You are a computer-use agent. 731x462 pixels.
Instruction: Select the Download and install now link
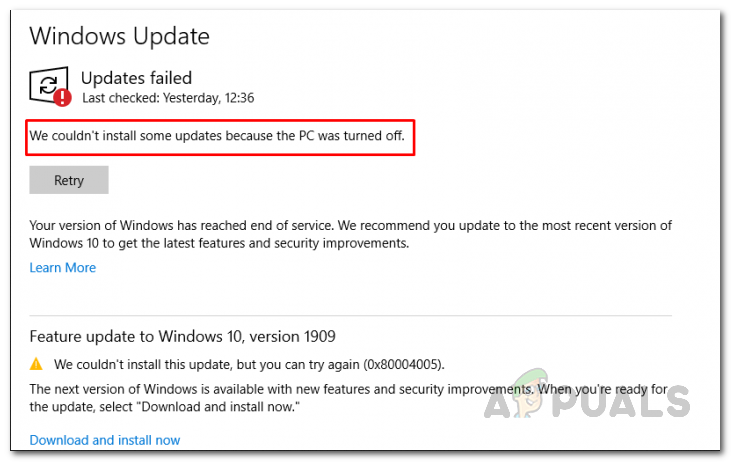click(x=105, y=440)
